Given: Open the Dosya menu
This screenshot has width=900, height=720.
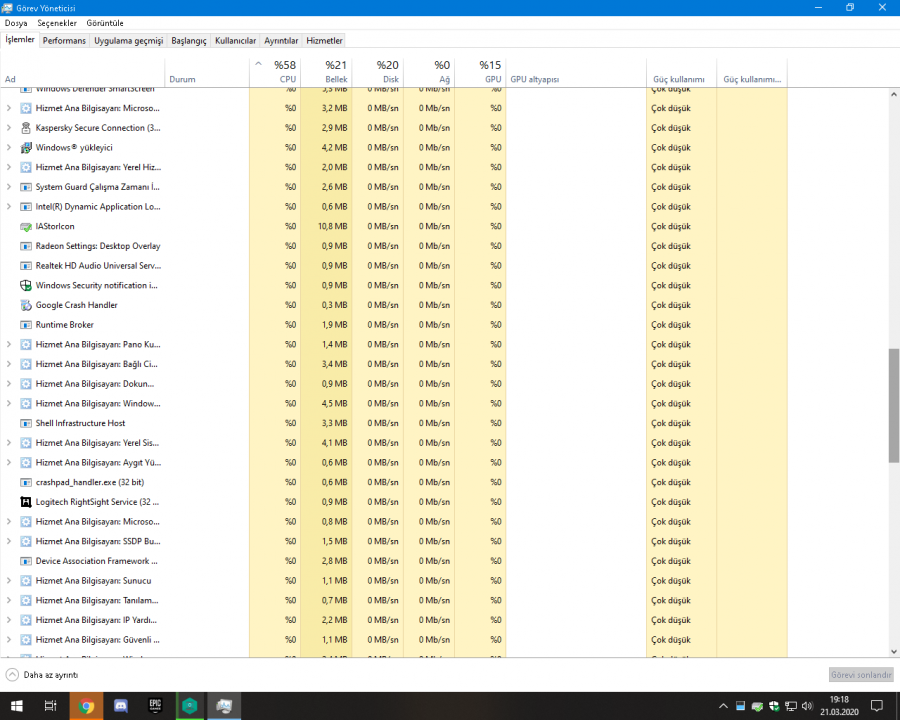Looking at the screenshot, I should [16, 23].
